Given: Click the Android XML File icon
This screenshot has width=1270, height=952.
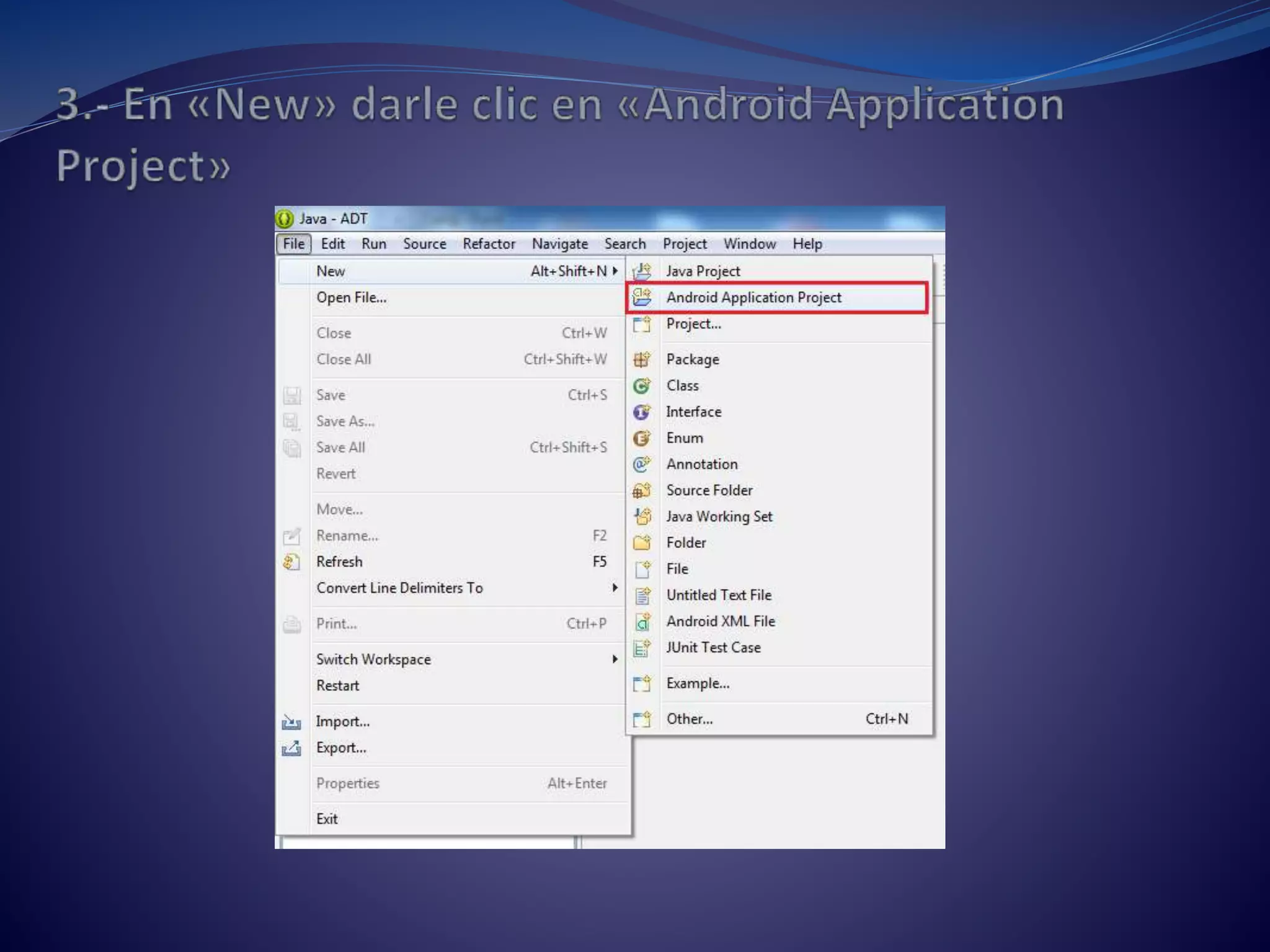Looking at the screenshot, I should (x=642, y=621).
